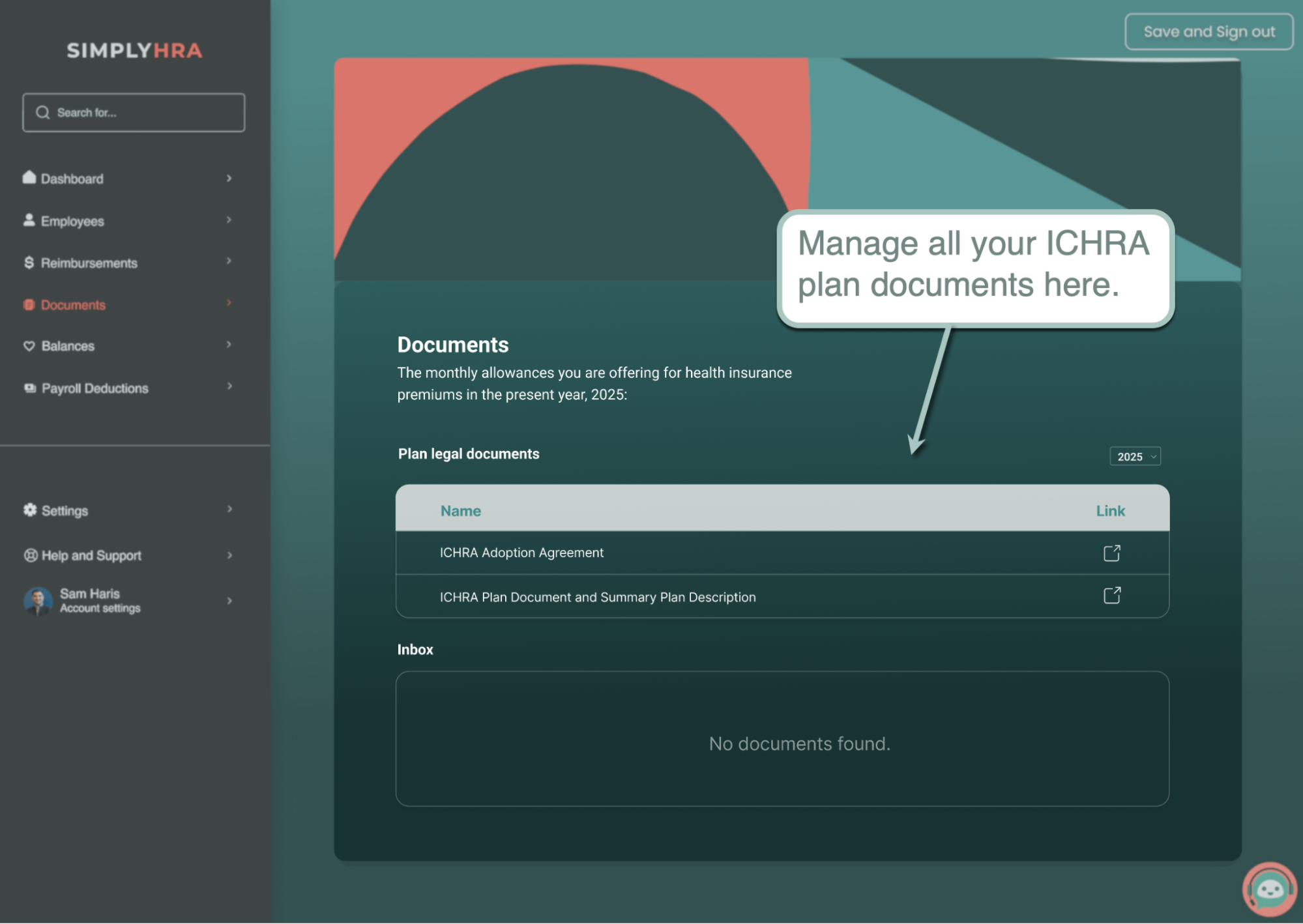Open ICHRA Adoption Agreement external link icon

[x=1111, y=553]
